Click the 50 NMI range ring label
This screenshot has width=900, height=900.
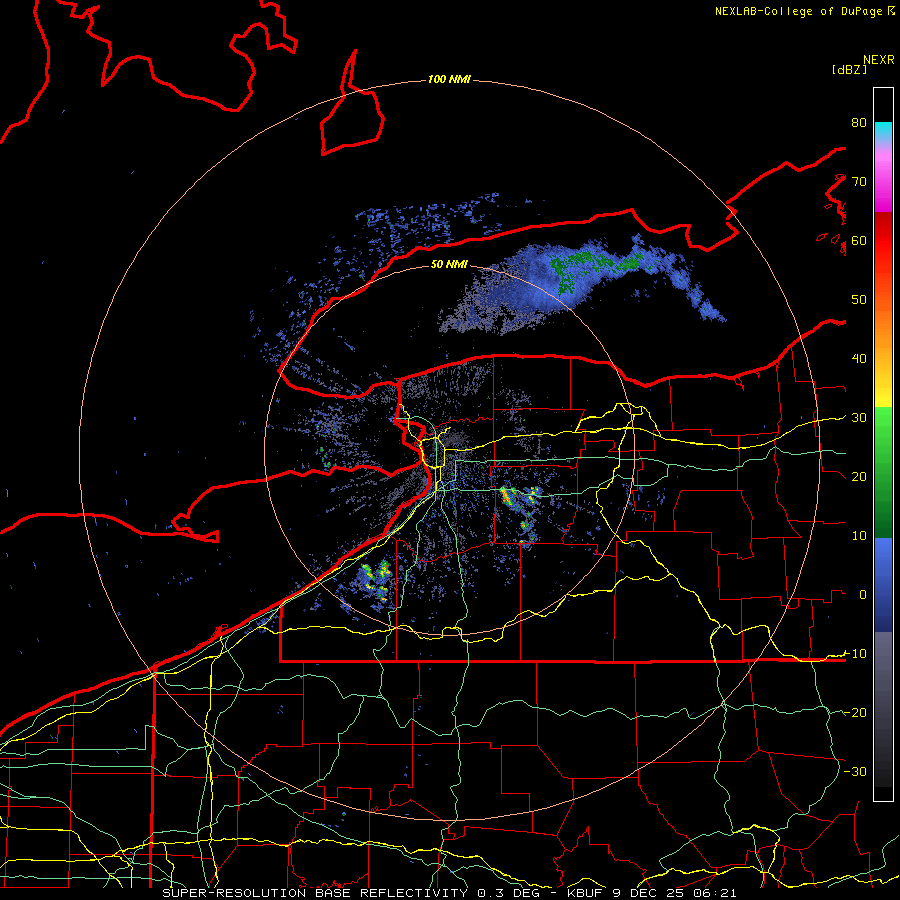coord(449,264)
